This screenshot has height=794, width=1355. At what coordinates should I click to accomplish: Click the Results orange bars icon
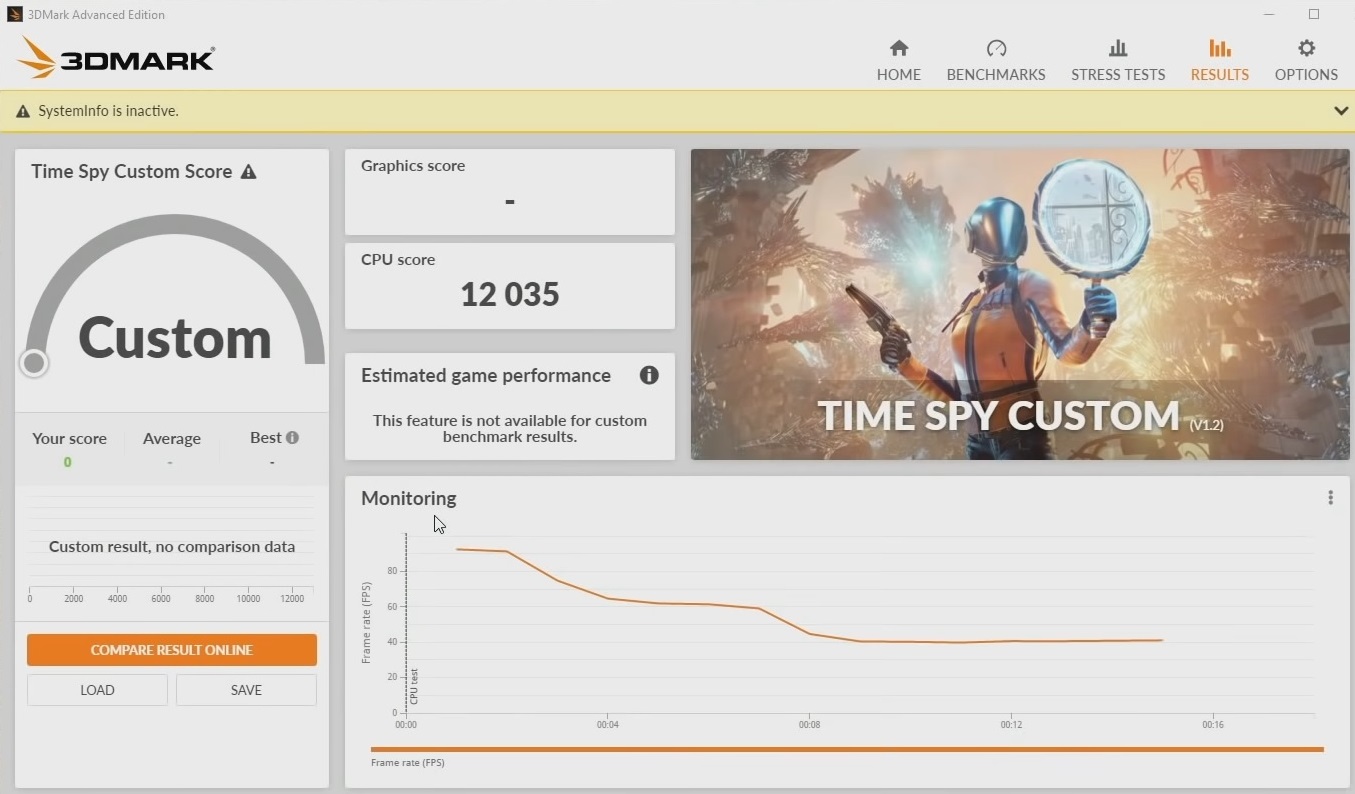pos(1219,48)
